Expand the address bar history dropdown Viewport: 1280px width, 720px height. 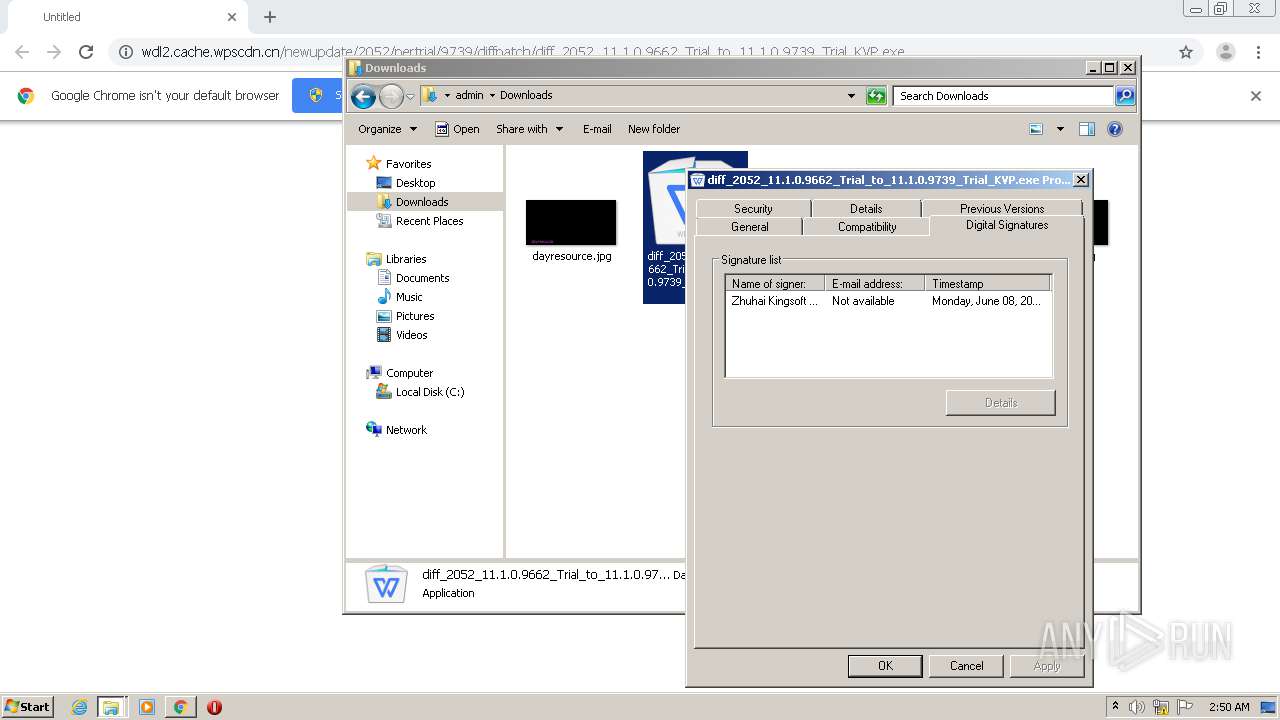851,96
